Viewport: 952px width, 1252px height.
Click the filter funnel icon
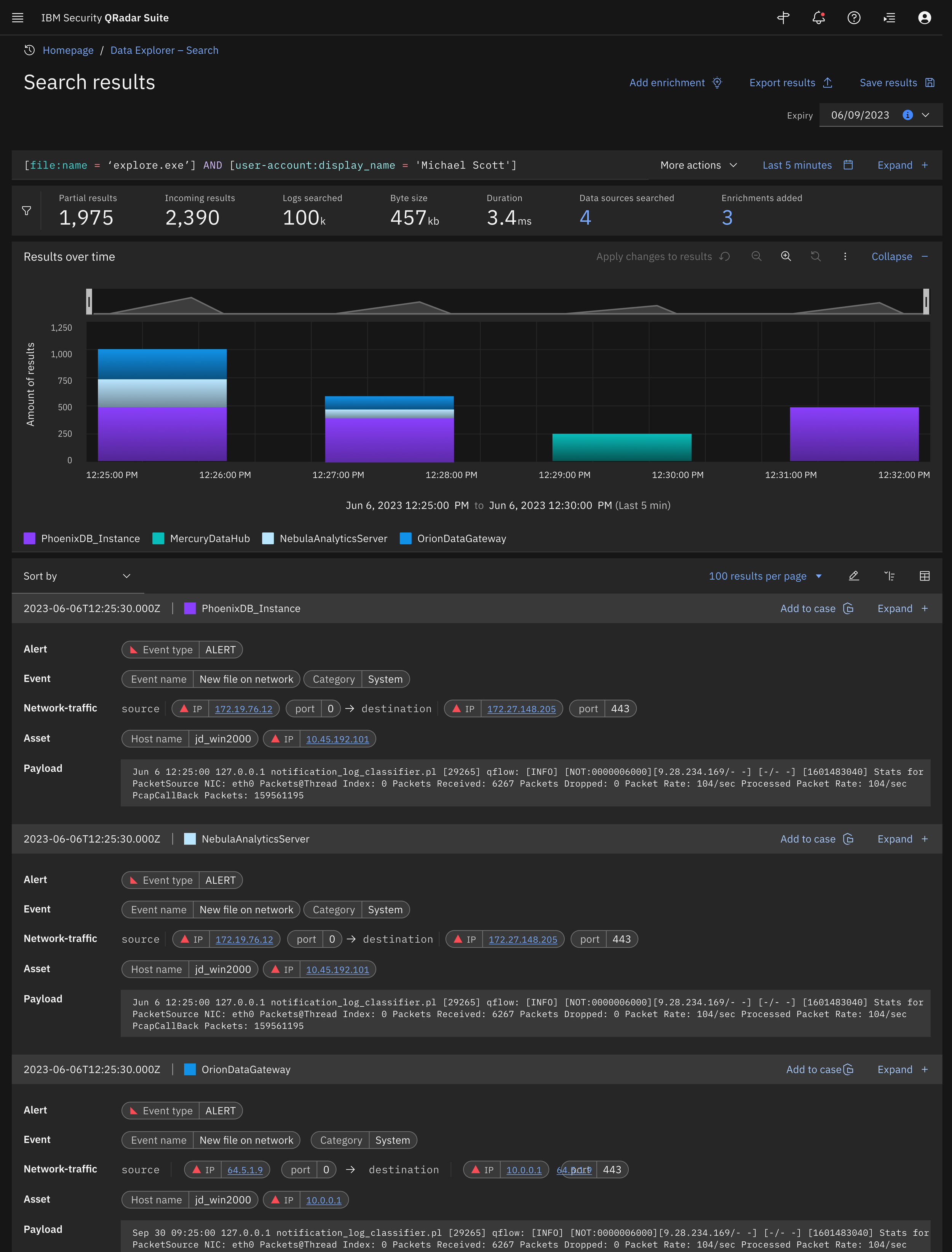pos(27,211)
